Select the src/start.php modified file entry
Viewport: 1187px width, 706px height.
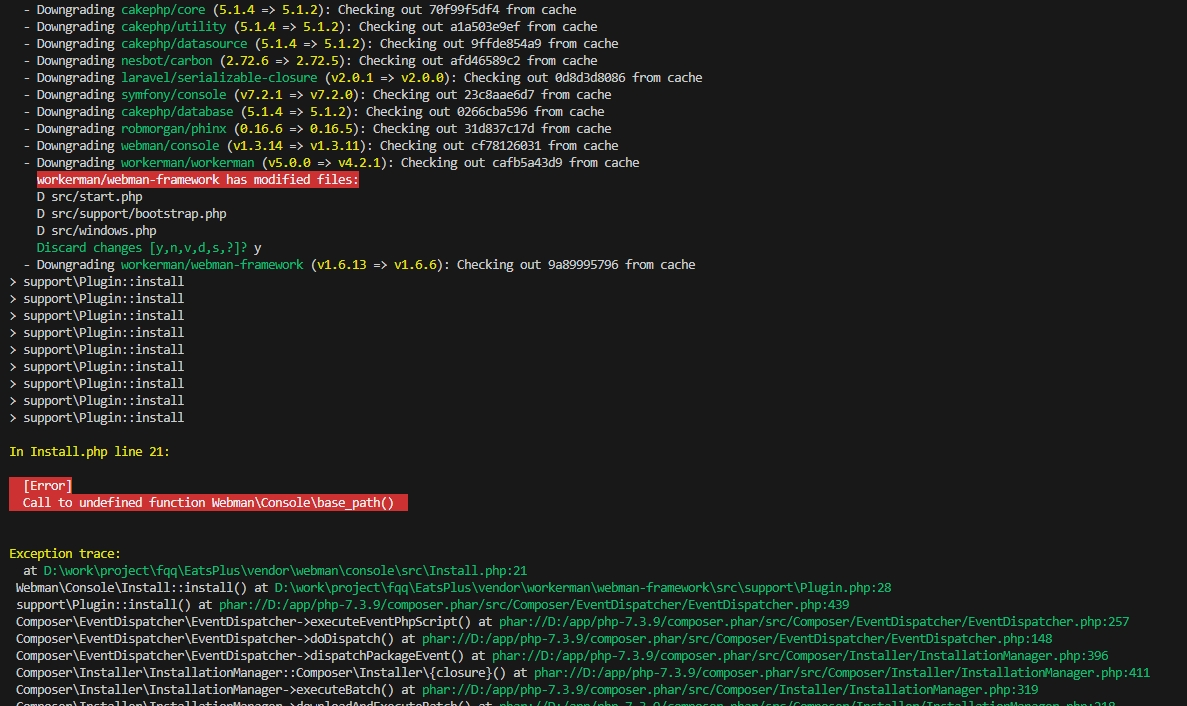89,197
